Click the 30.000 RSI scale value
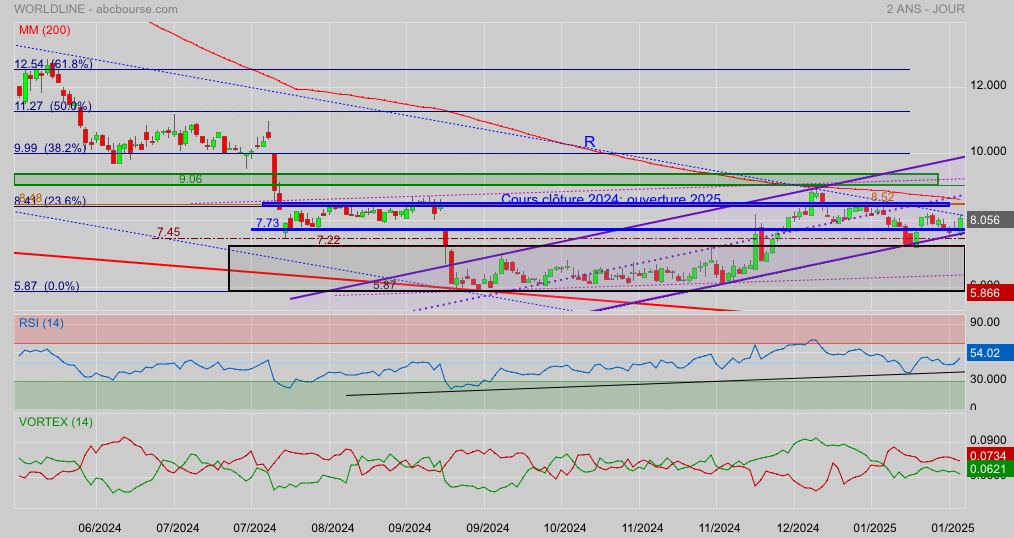Image resolution: width=1014 pixels, height=538 pixels. (x=988, y=379)
